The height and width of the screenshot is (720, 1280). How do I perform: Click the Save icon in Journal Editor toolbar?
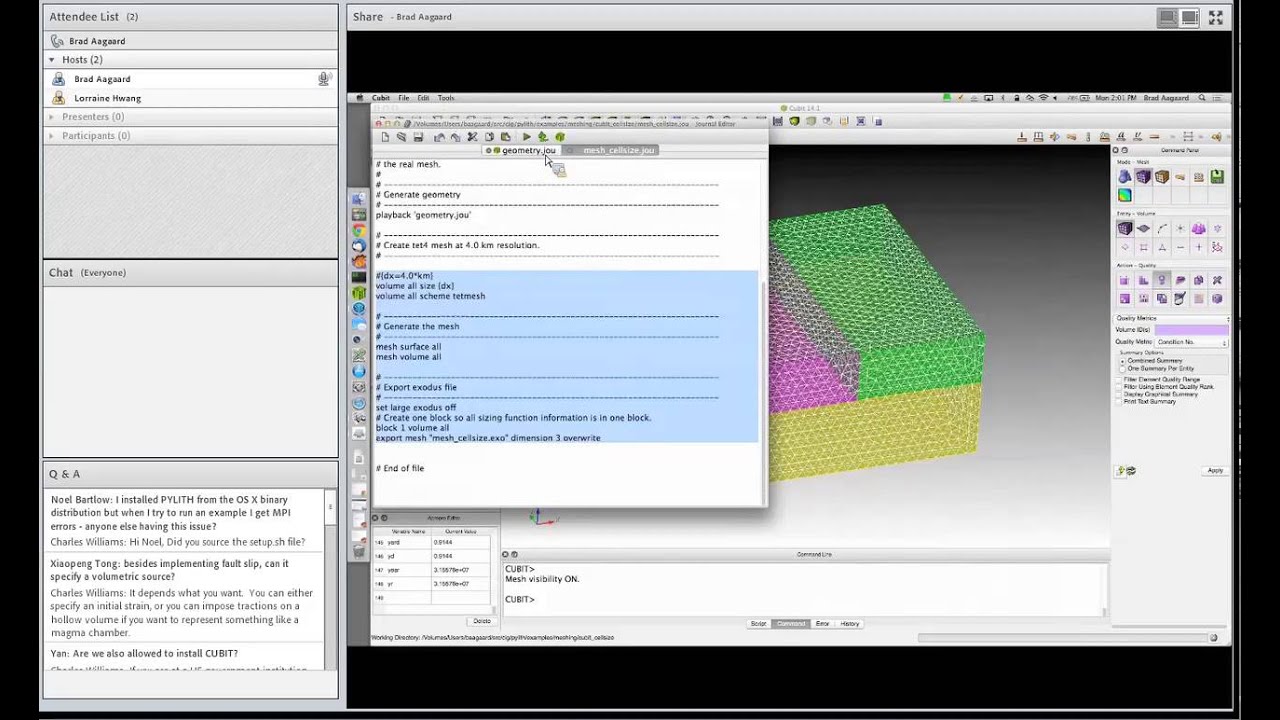click(418, 137)
